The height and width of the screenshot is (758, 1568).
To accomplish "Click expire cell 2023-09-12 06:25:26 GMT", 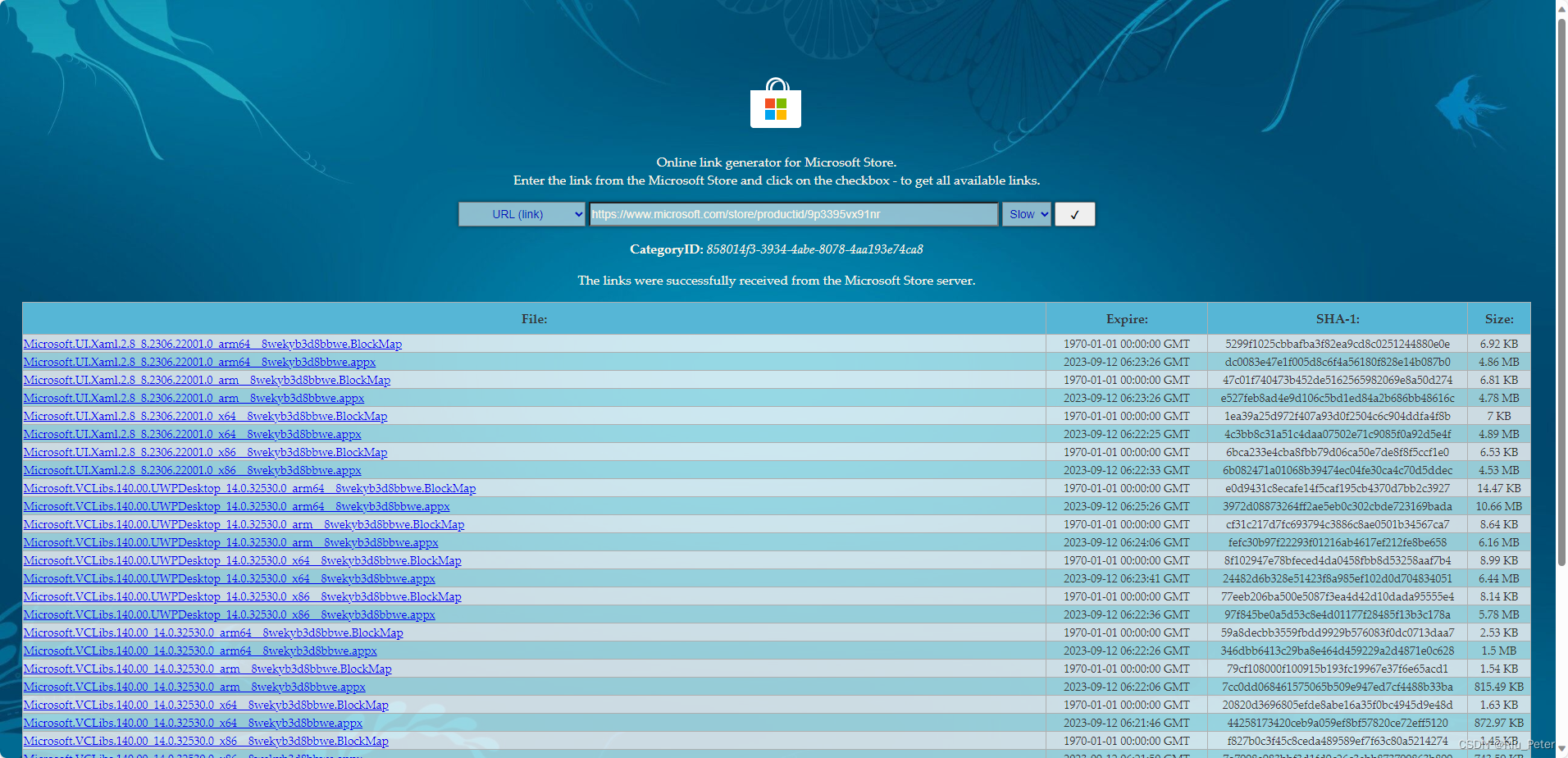I will click(1127, 506).
